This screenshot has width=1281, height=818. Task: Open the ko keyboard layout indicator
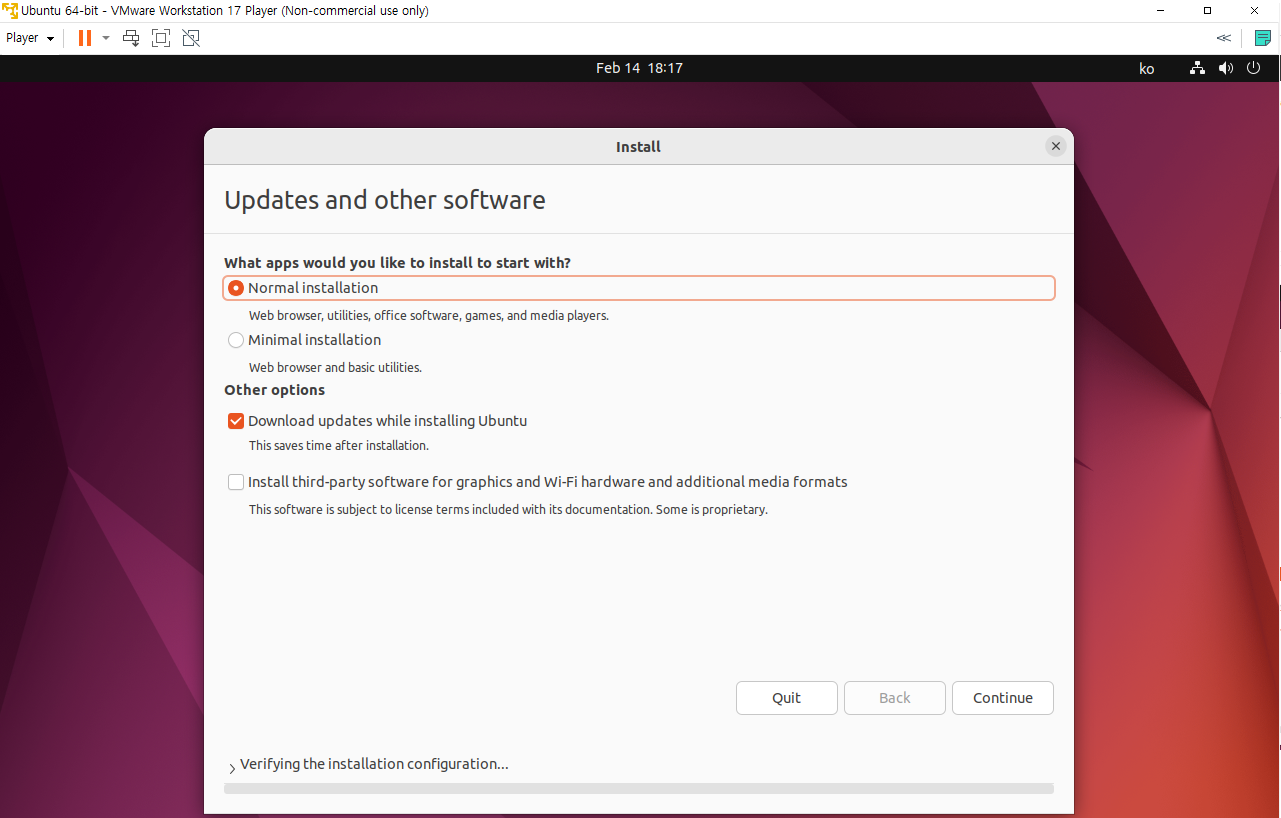tap(1146, 68)
